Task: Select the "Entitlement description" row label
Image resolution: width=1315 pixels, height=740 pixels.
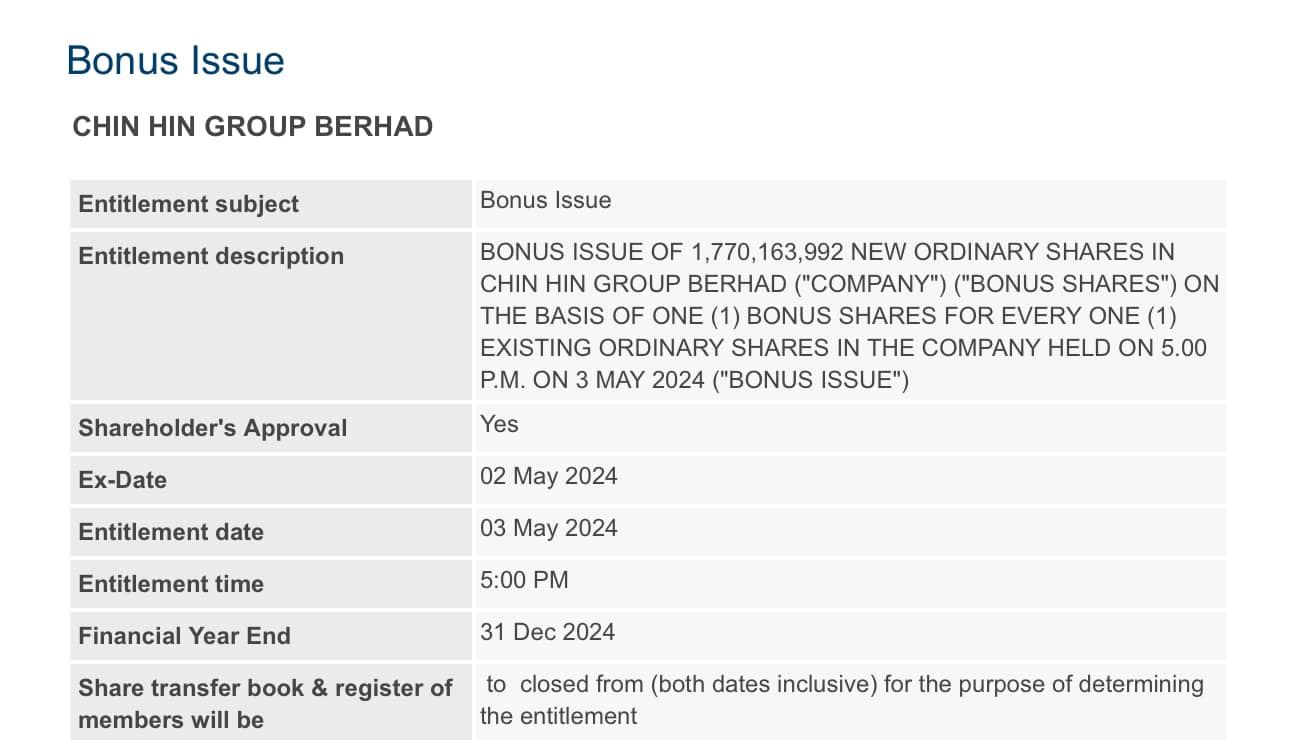Action: [x=210, y=256]
